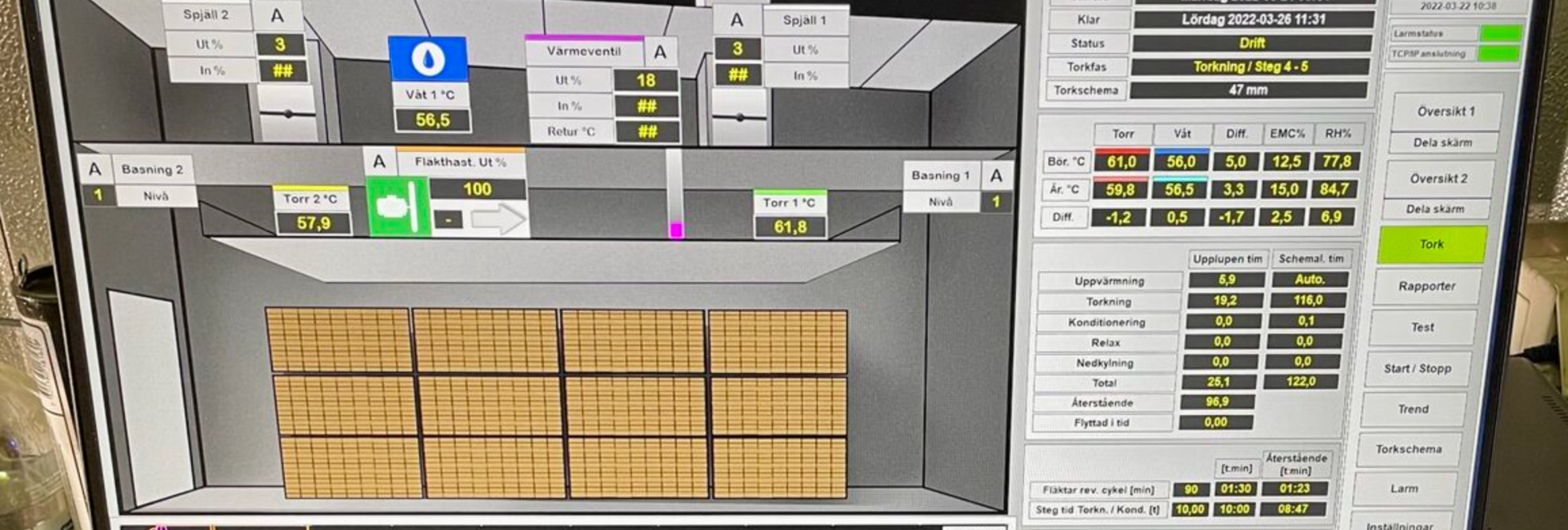Click the Status field Drift

click(1252, 43)
